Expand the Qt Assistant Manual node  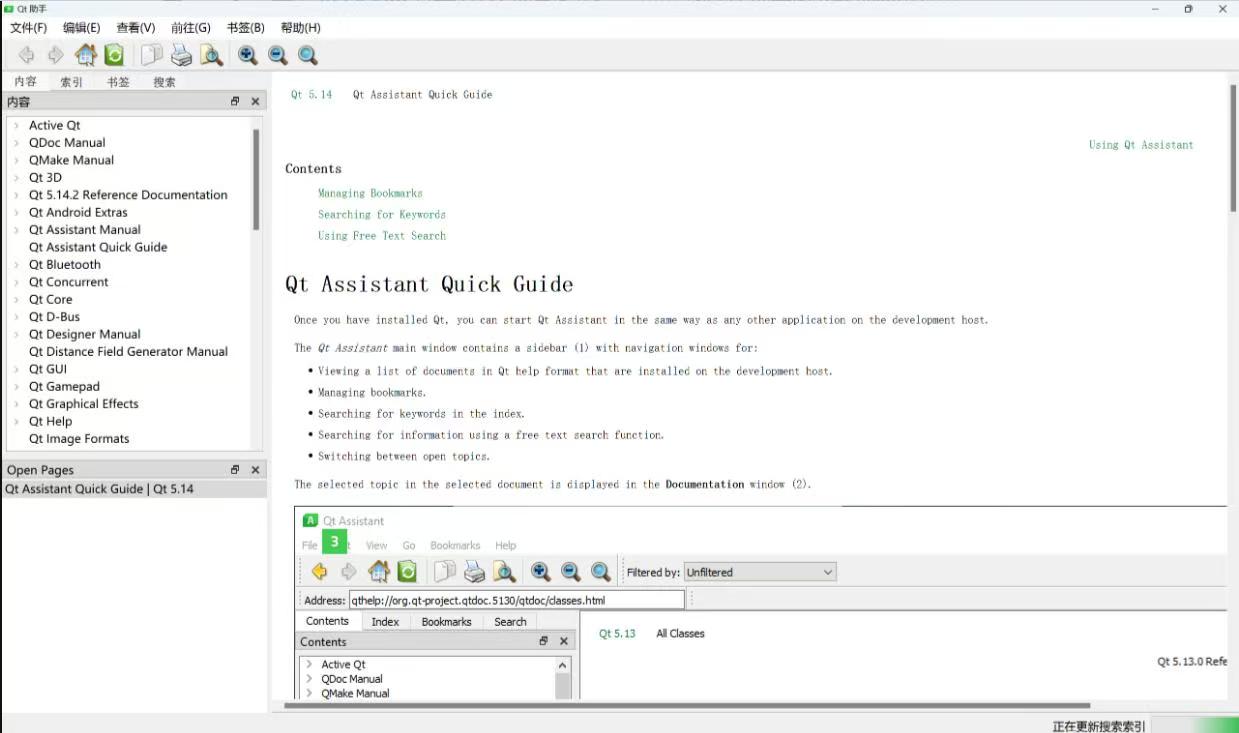(17, 229)
